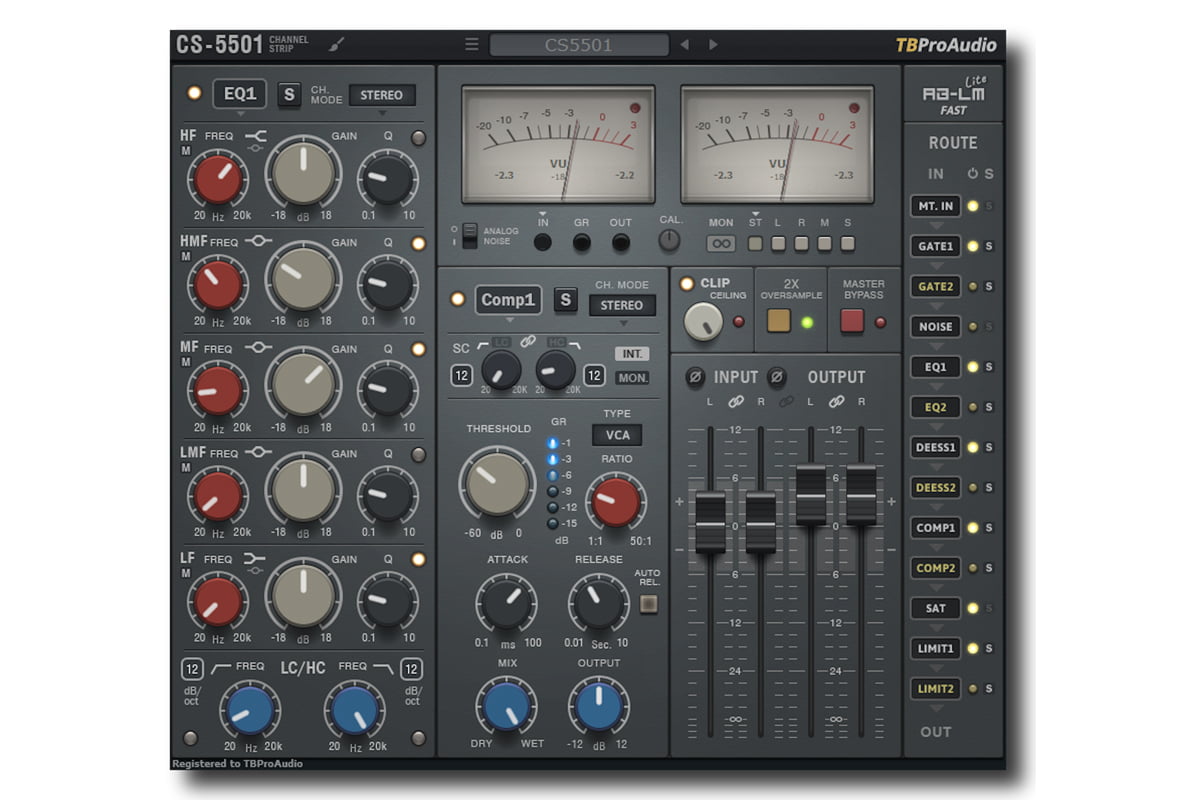Viewport: 1200px width, 800px height.
Task: Select the DEESS1 module in the route list
Action: pos(935,447)
